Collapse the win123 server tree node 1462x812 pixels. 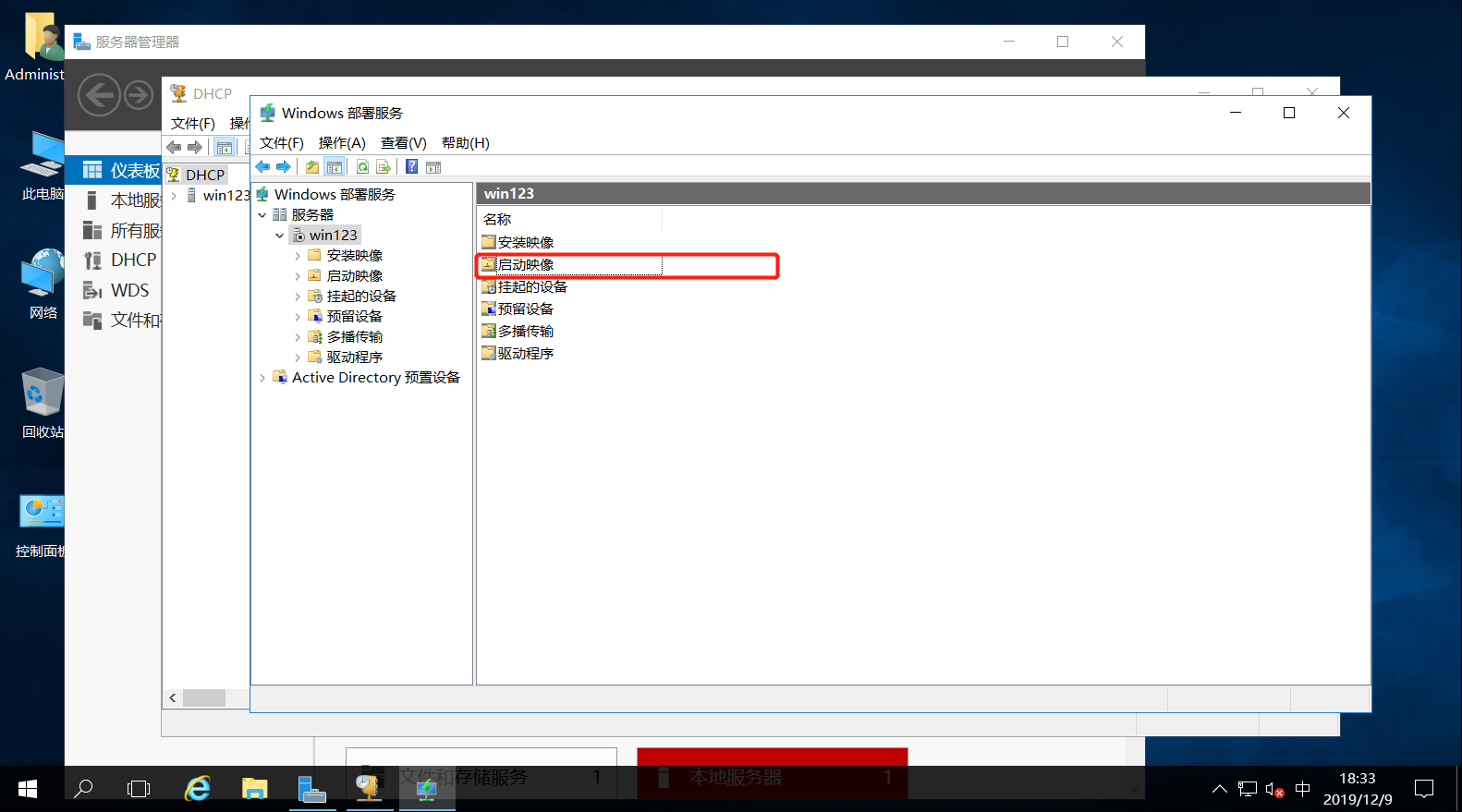(280, 236)
